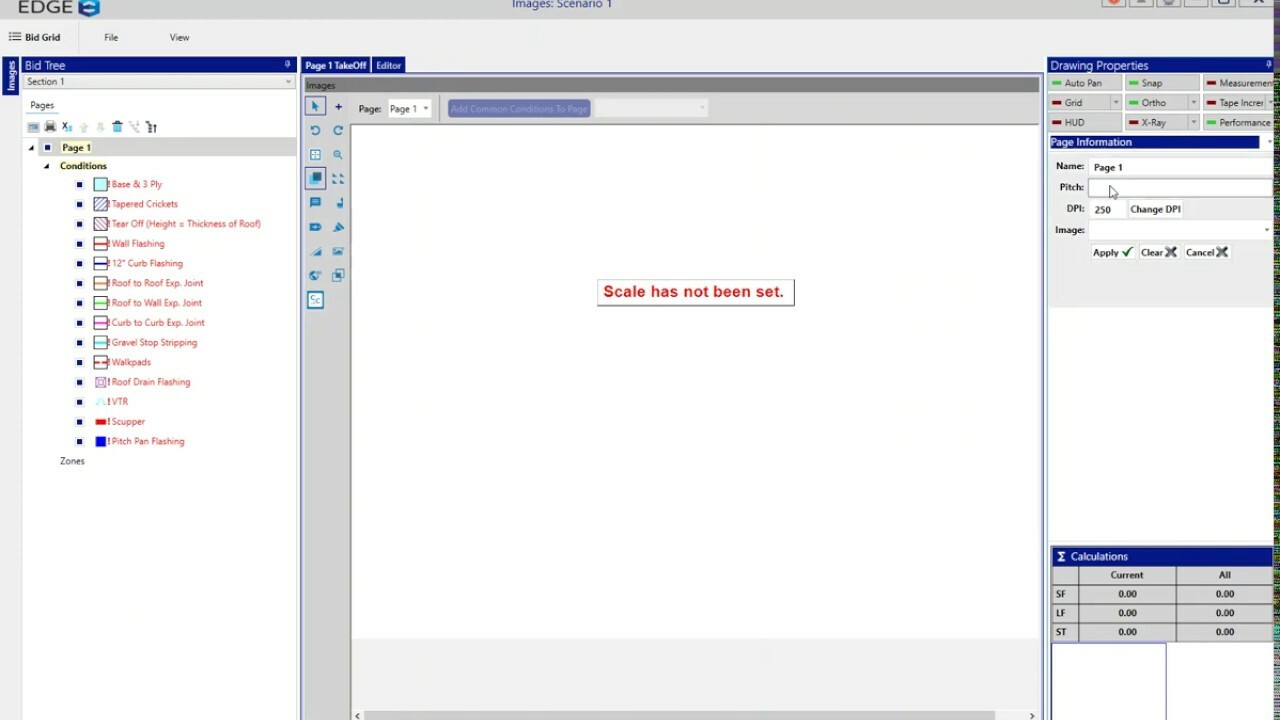The width and height of the screenshot is (1280, 720).
Task: Click the Change DPI button
Action: pyautogui.click(x=1155, y=210)
